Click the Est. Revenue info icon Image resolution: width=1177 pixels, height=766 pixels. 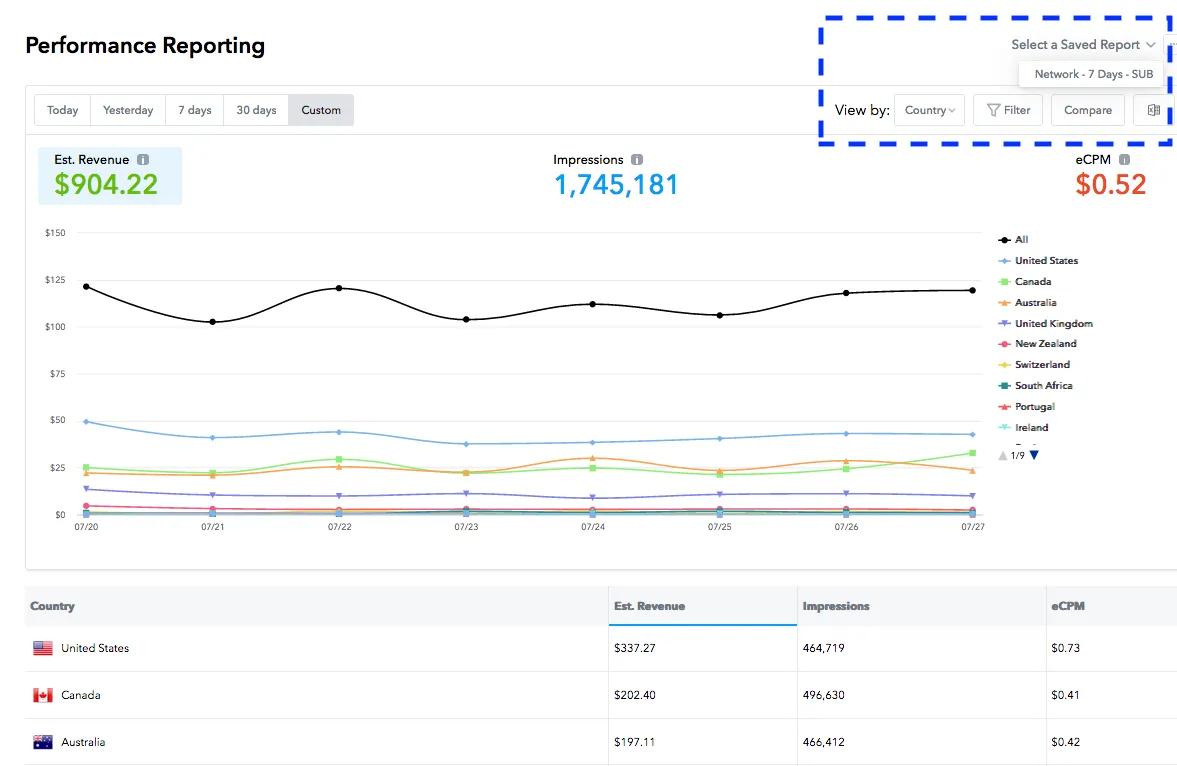click(143, 160)
